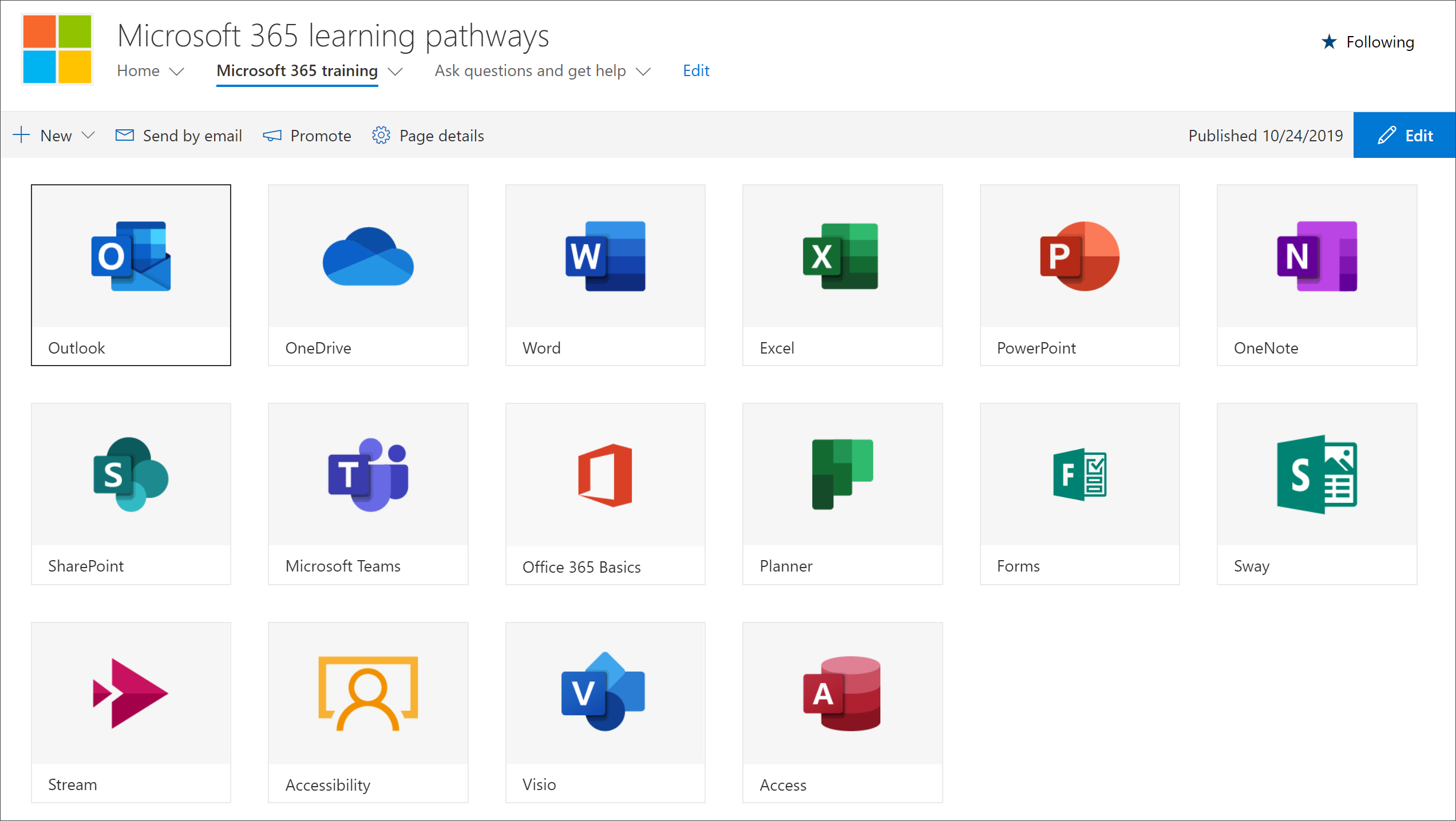Click the New command label
Viewport: 1456px width, 821px height.
point(56,136)
